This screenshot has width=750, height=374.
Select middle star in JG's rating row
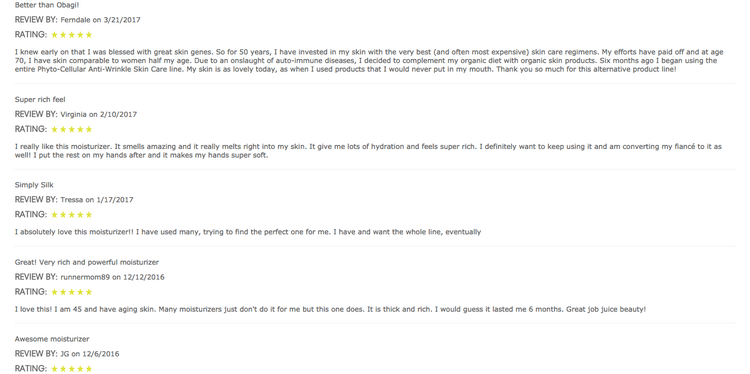[72, 369]
